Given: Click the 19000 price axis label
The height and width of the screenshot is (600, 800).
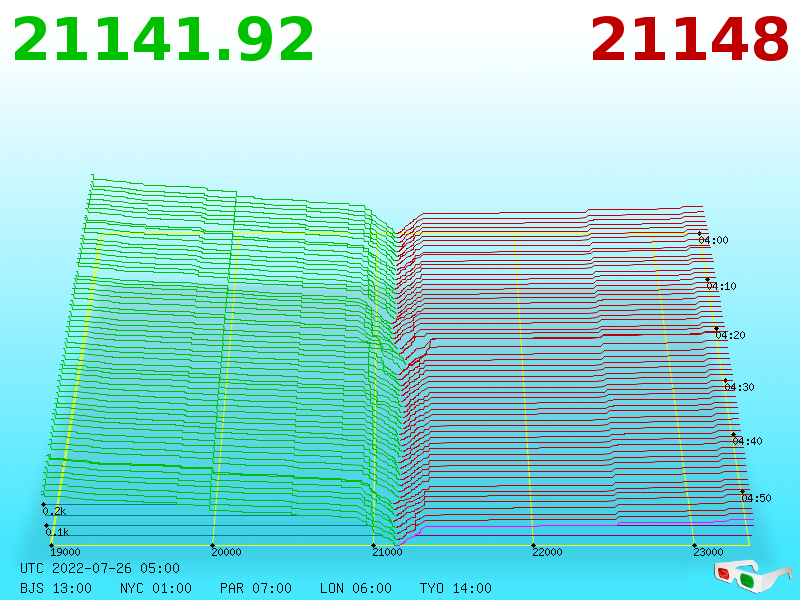Looking at the screenshot, I should click(x=65, y=552).
